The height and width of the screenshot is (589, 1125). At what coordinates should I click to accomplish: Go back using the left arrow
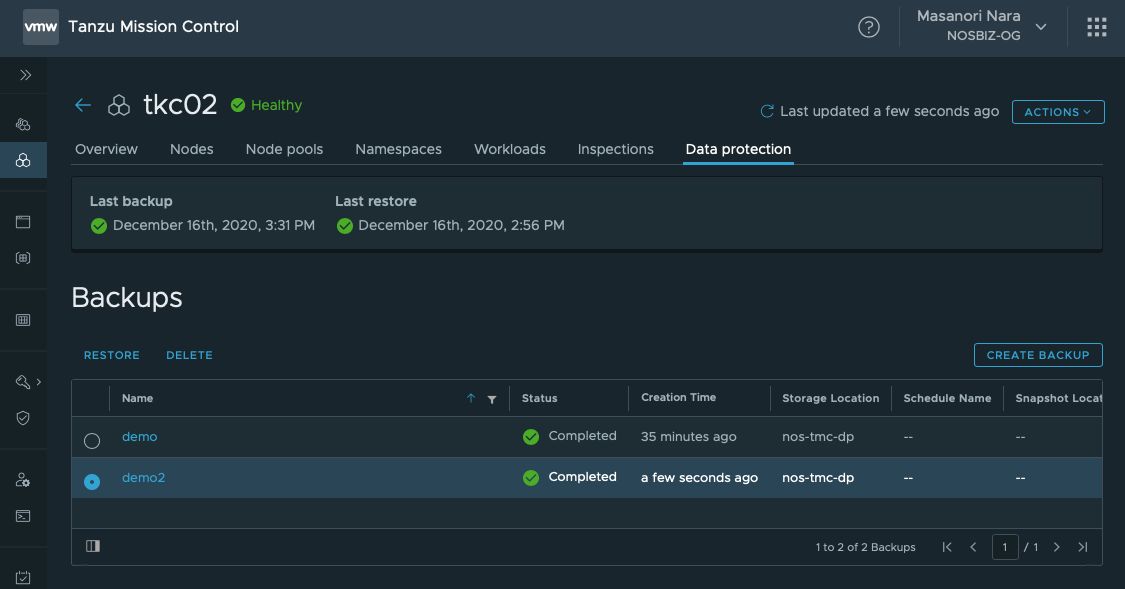(83, 105)
